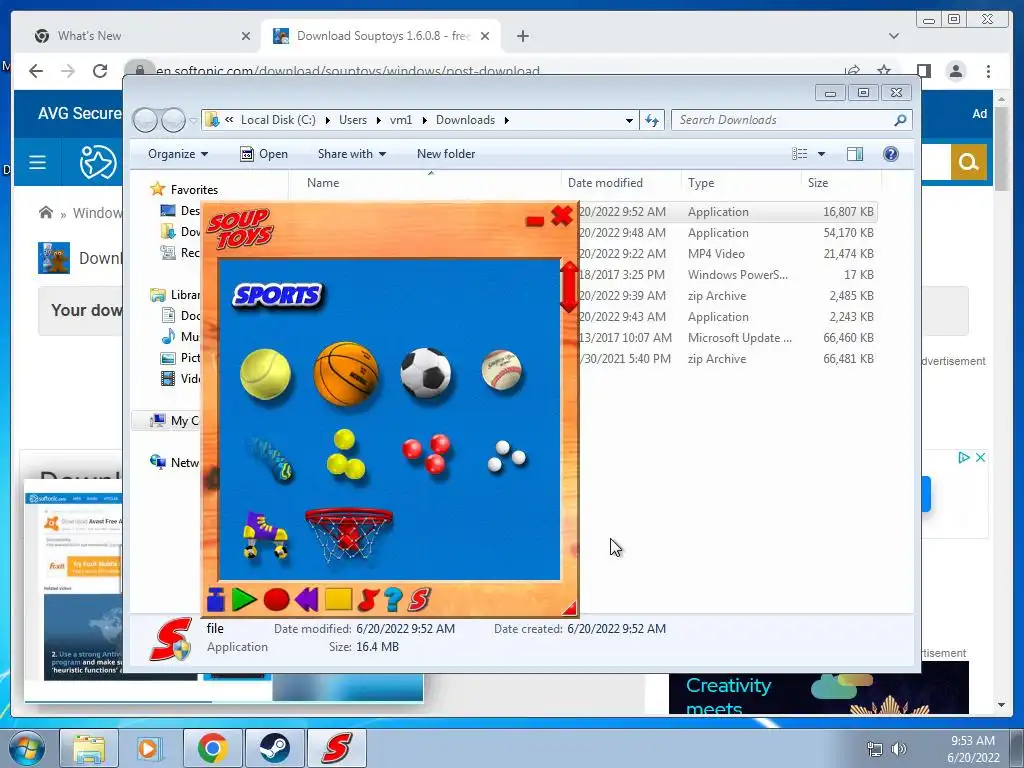
Task: Click the purple rewind arrows in Souptoys
Action: [306, 600]
